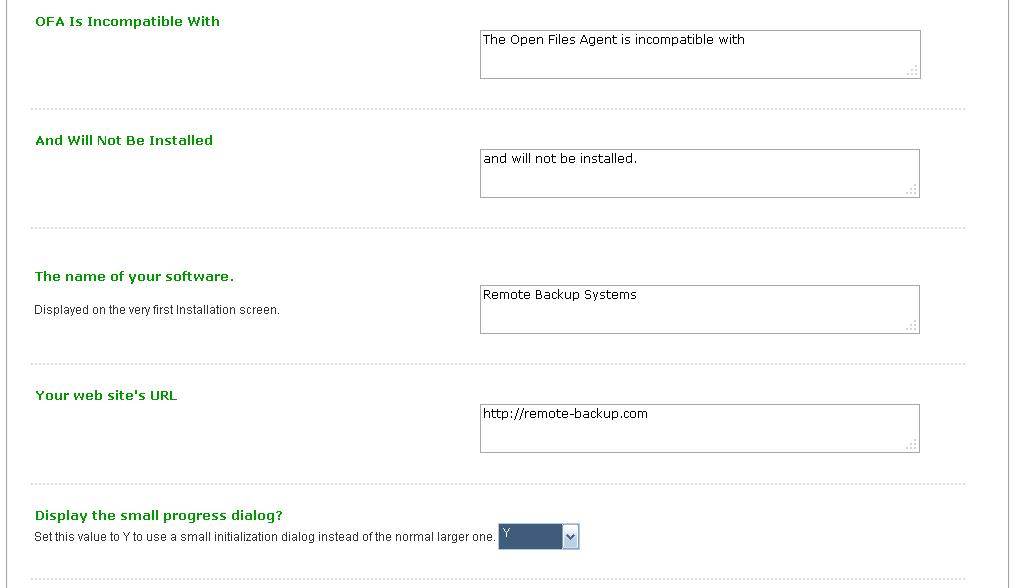
Task: Click the resize grip of the 'and will not be installed' textbox
Action: click(911, 190)
